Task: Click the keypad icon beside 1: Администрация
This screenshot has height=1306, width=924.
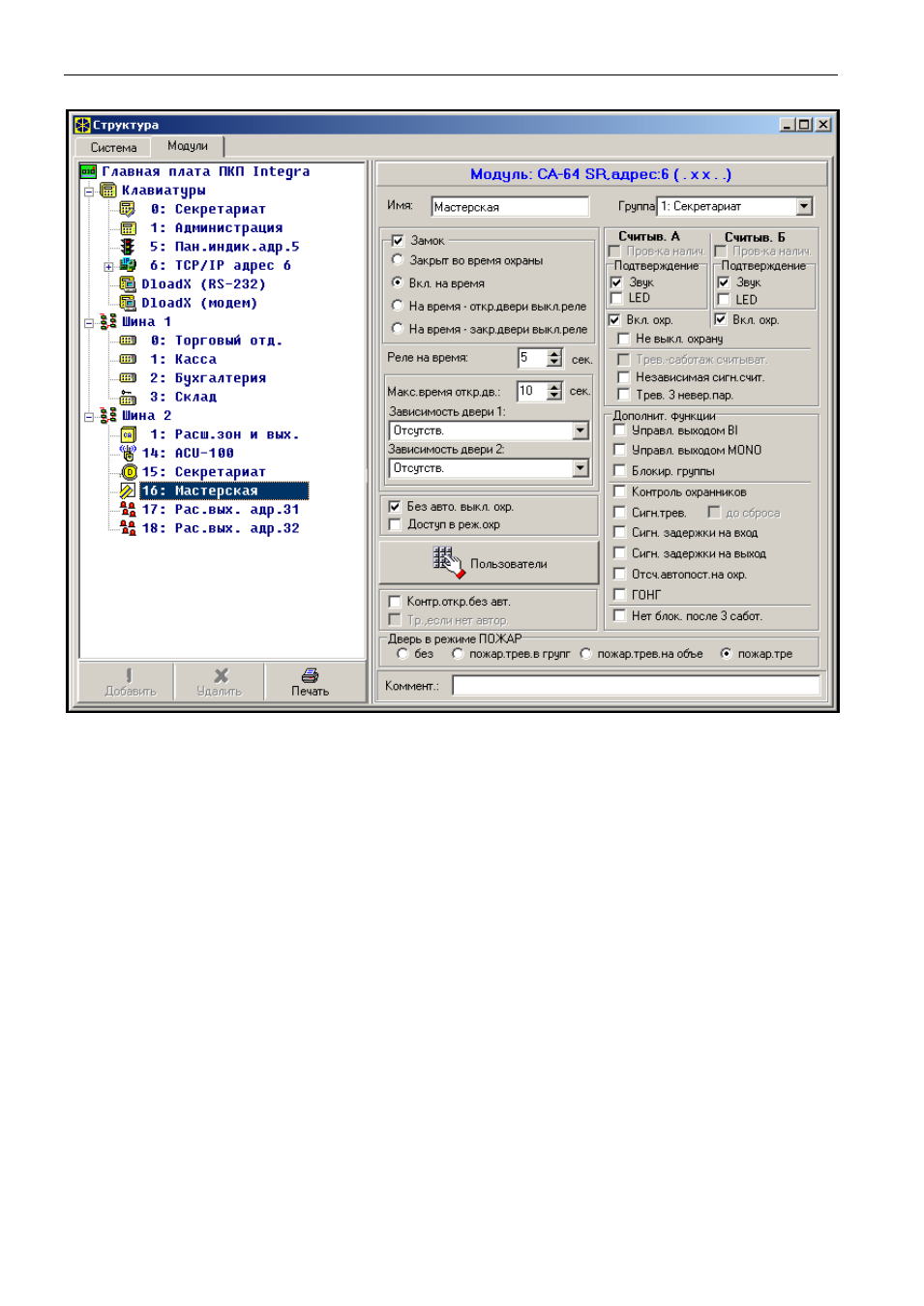Action: tap(128, 228)
